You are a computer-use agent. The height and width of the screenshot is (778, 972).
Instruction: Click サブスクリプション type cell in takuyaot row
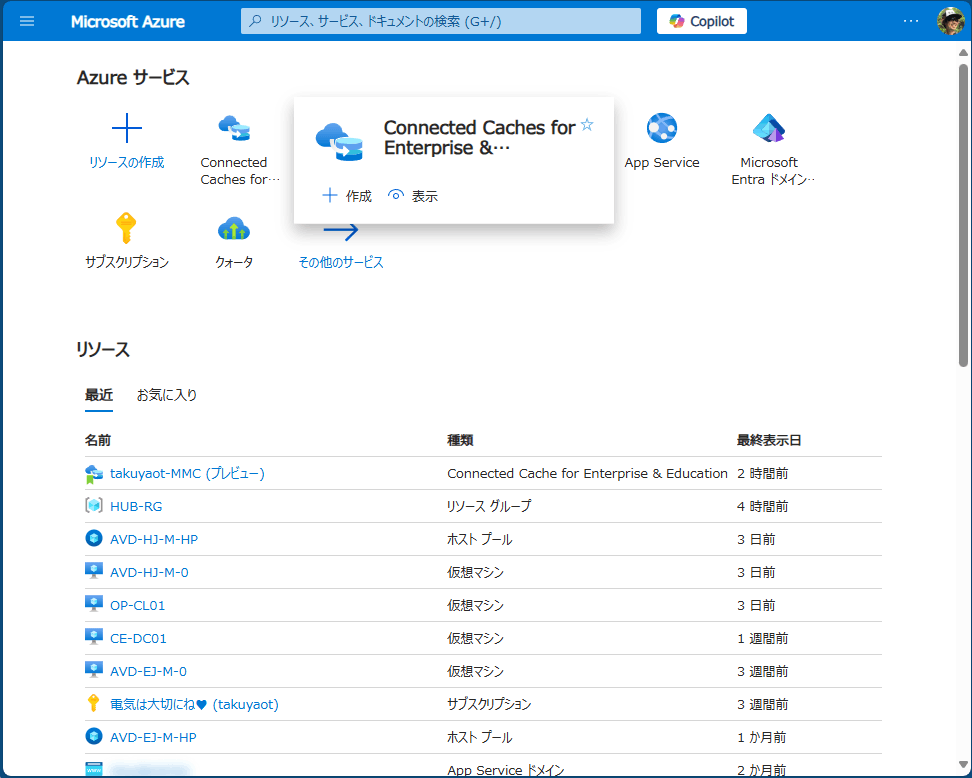[x=489, y=704]
